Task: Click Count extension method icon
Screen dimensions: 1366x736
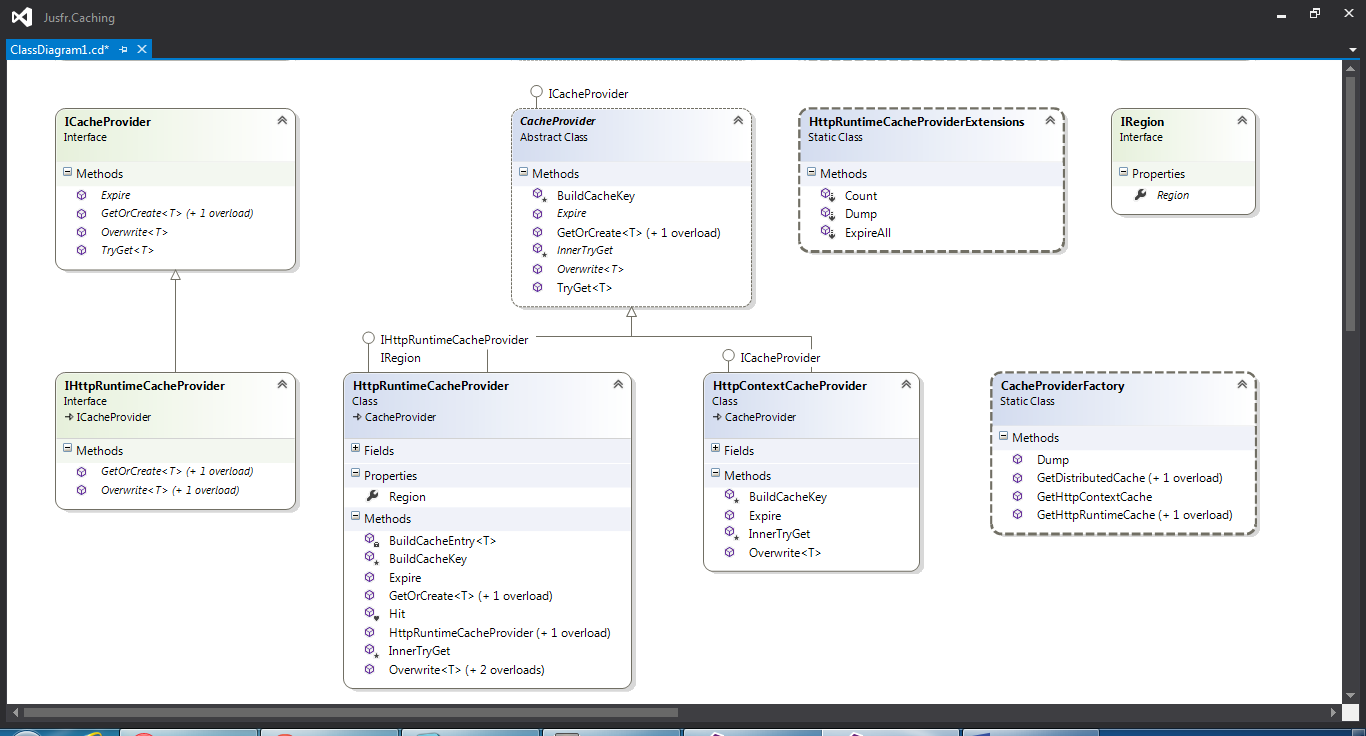Action: 827,195
